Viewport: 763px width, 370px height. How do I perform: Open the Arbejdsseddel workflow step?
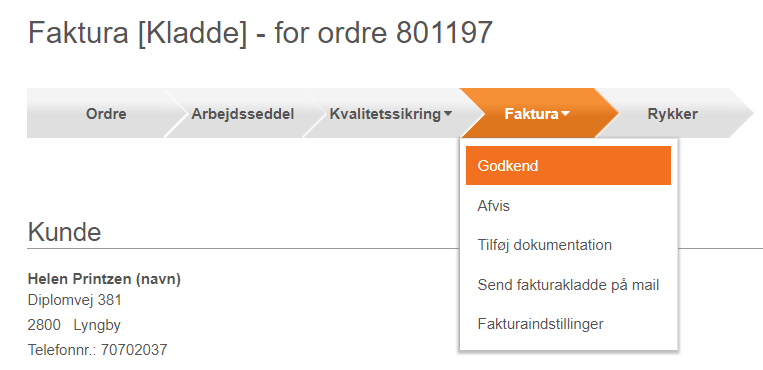(x=242, y=114)
